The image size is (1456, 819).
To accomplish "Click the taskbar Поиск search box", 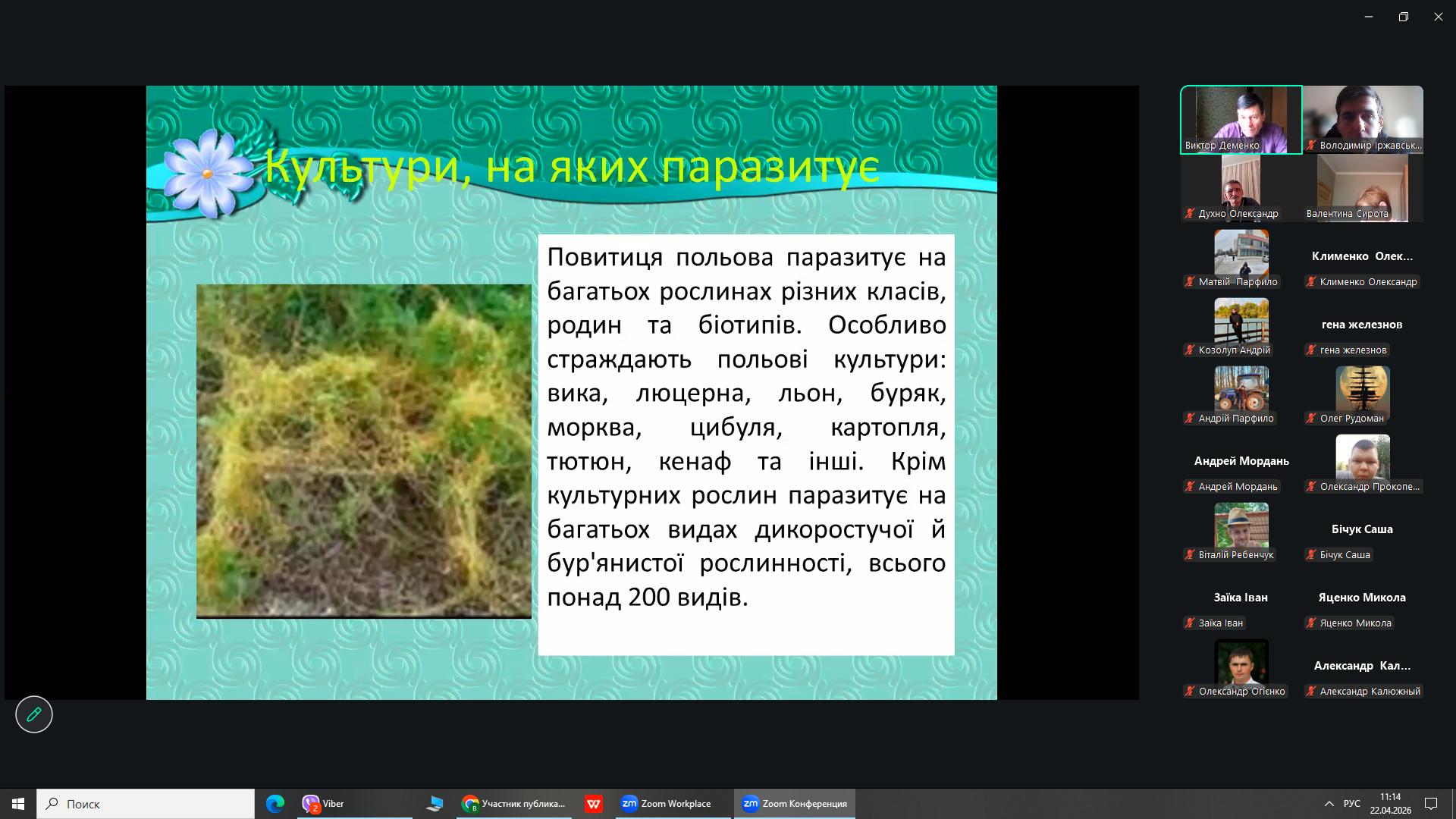I will (x=146, y=804).
